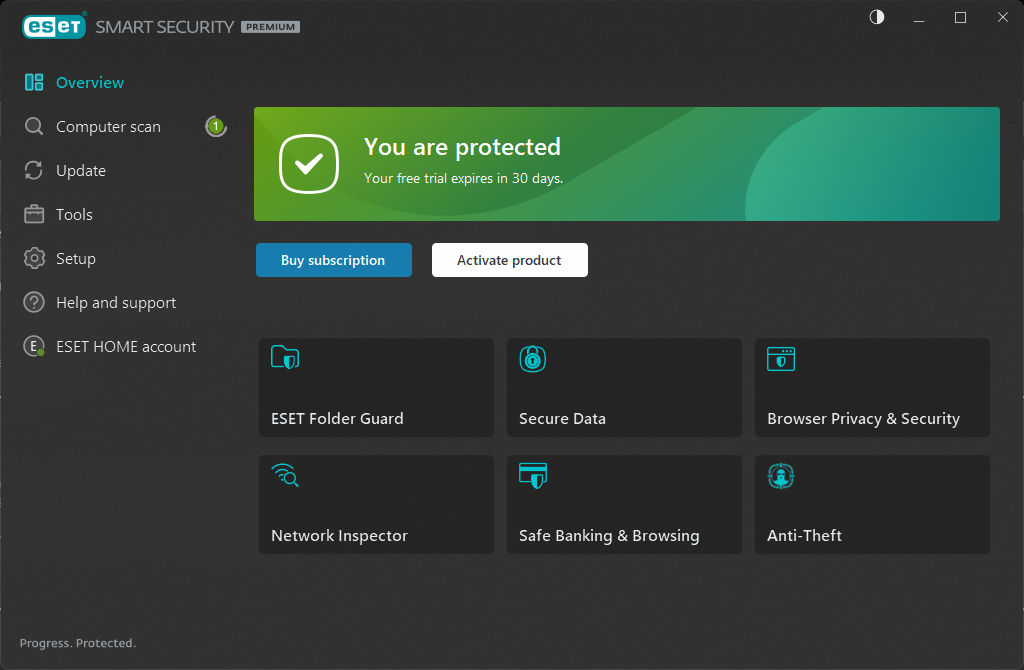Open the Computer scan section
Image resolution: width=1024 pixels, height=670 pixels.
click(108, 127)
